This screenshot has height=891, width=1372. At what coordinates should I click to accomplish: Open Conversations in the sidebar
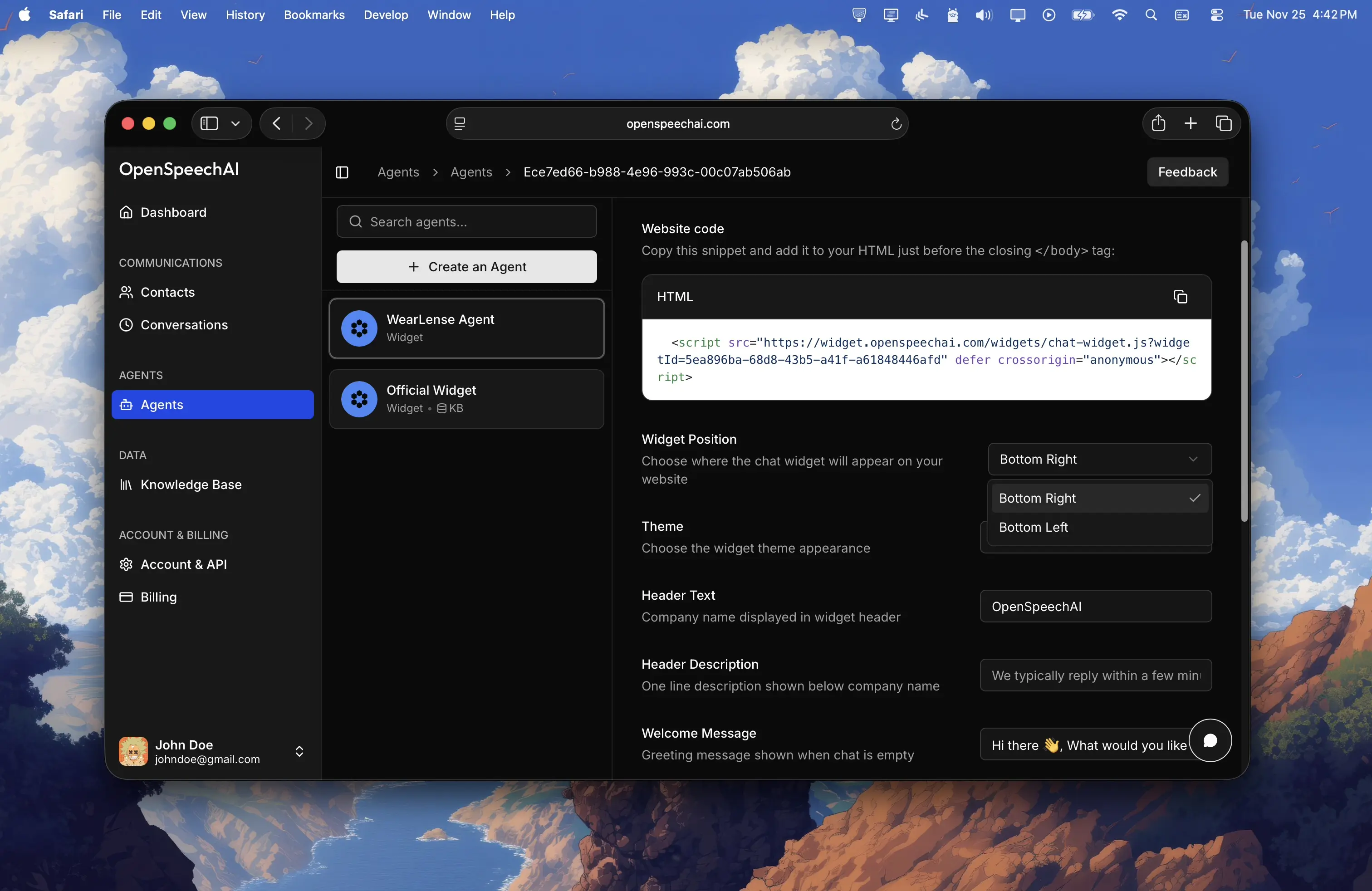tap(213, 325)
